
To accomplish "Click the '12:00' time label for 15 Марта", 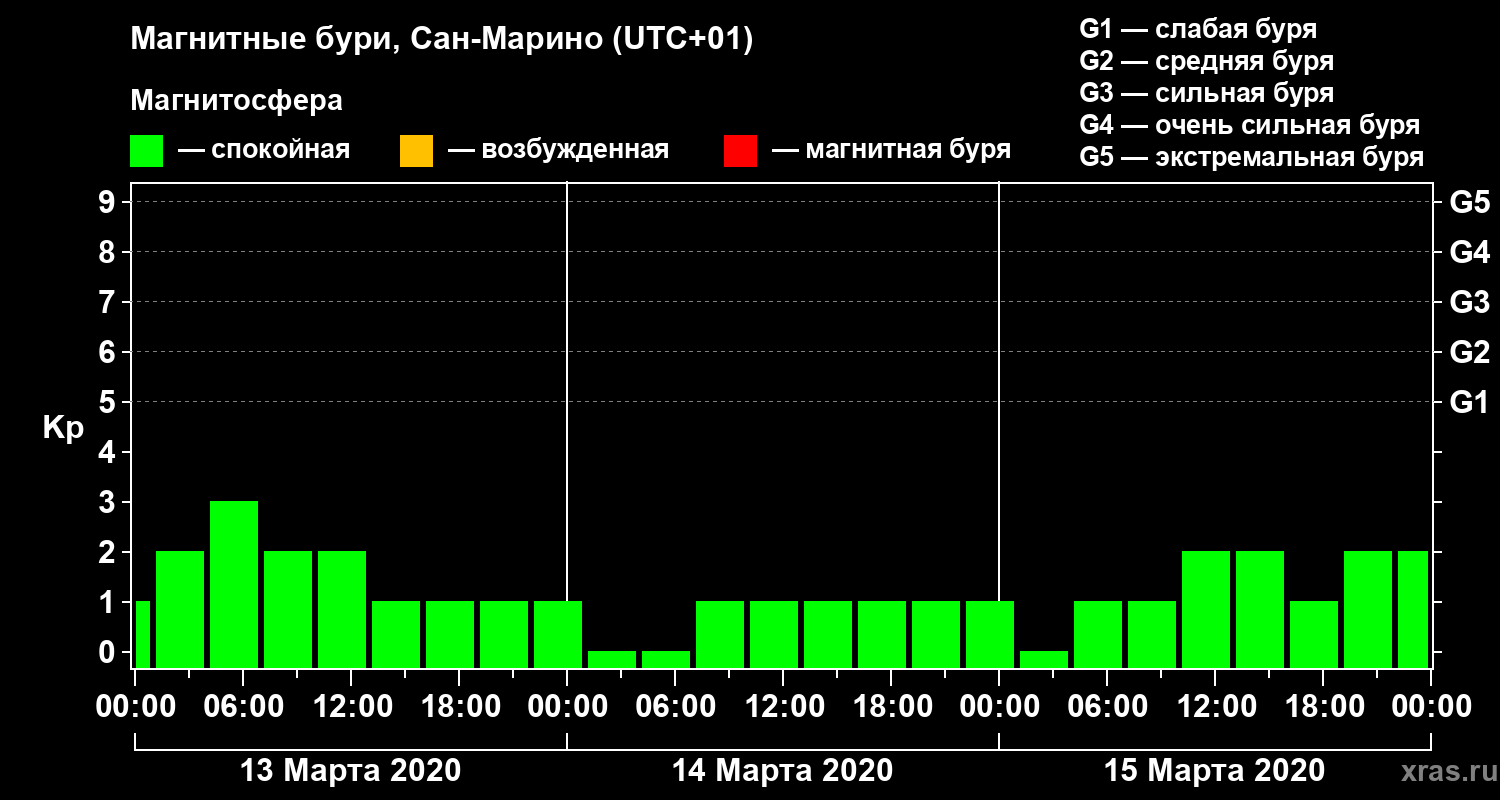I will tap(1215, 707).
